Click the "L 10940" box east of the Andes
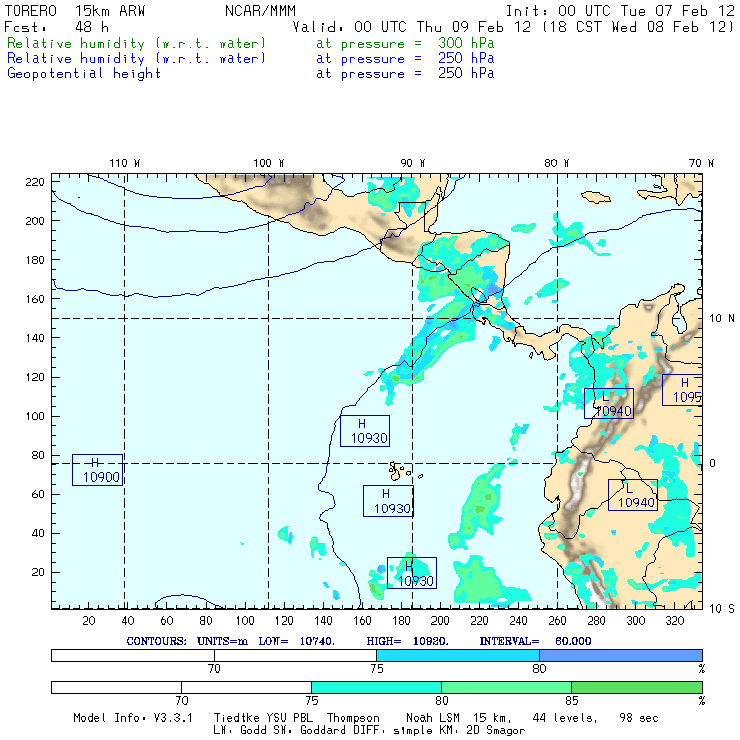The width and height of the screenshot is (740, 740). [632, 495]
